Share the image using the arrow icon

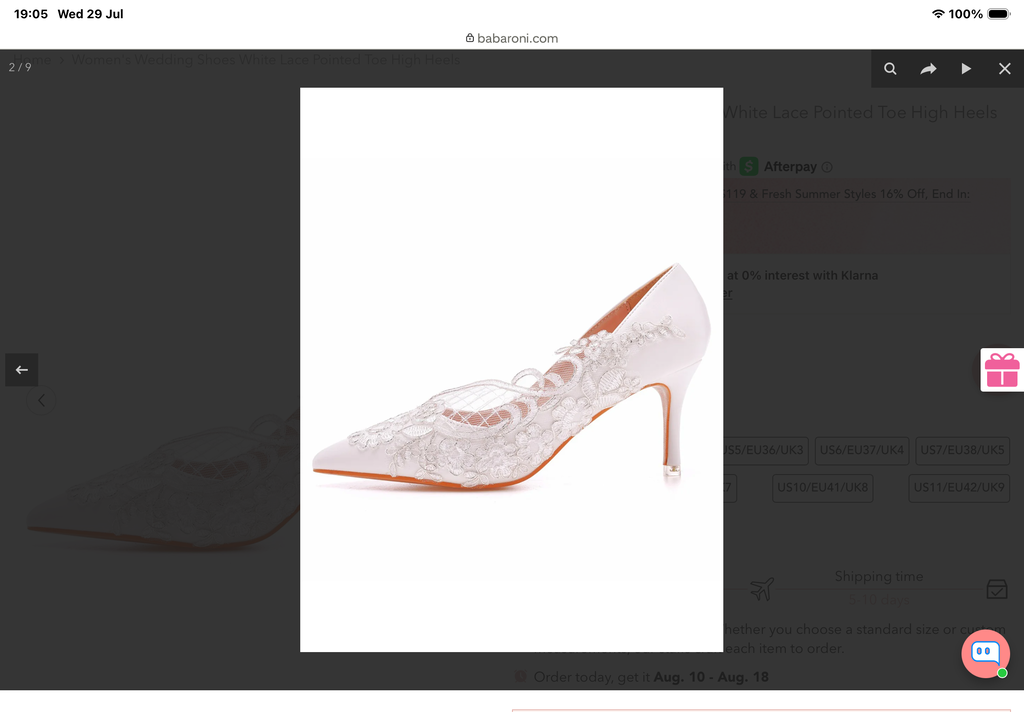tap(928, 69)
